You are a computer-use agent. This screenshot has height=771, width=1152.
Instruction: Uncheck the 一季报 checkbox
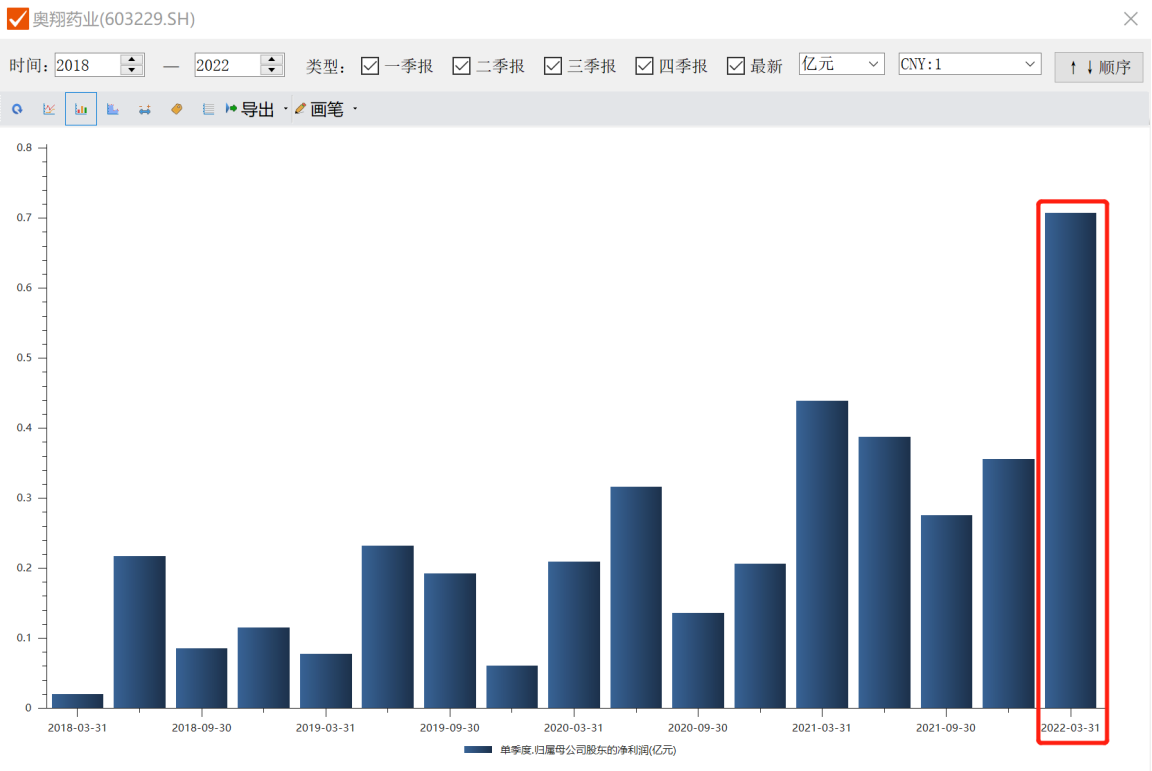click(370, 66)
